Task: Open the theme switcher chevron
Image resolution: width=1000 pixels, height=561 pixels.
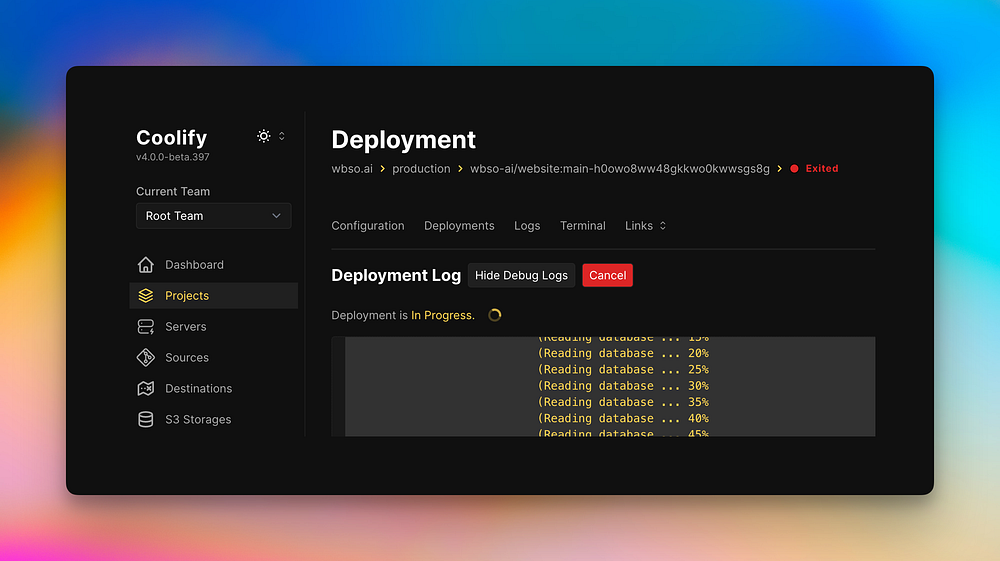Action: click(282, 136)
